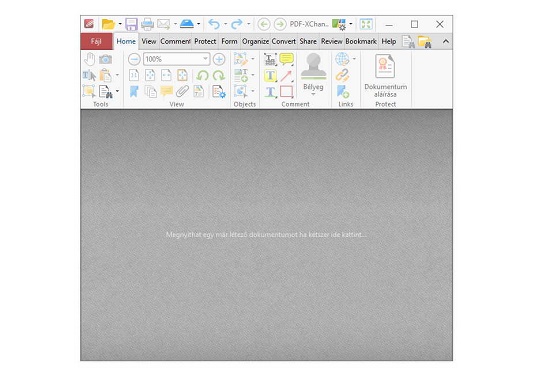The image size is (550, 375).
Task: Click the Save floppy disk icon
Action: 131,24
